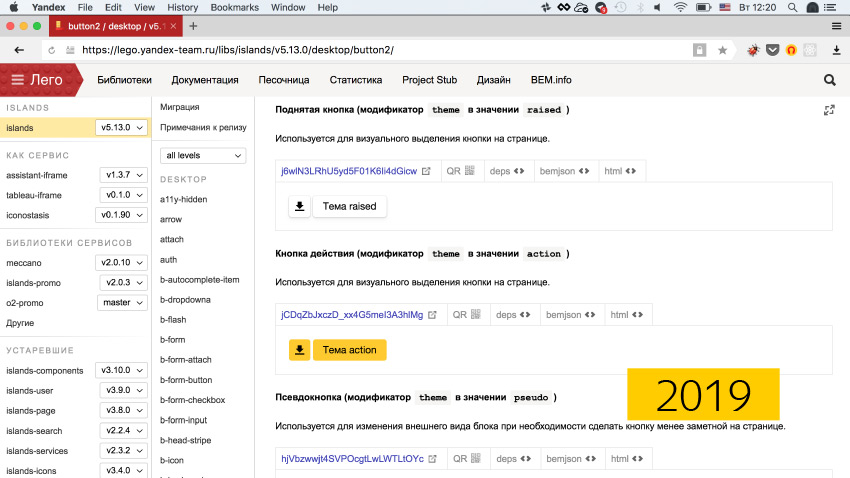This screenshot has width=850, height=478.
Task: Open BEM.info in the top navigation
Action: tap(551, 80)
